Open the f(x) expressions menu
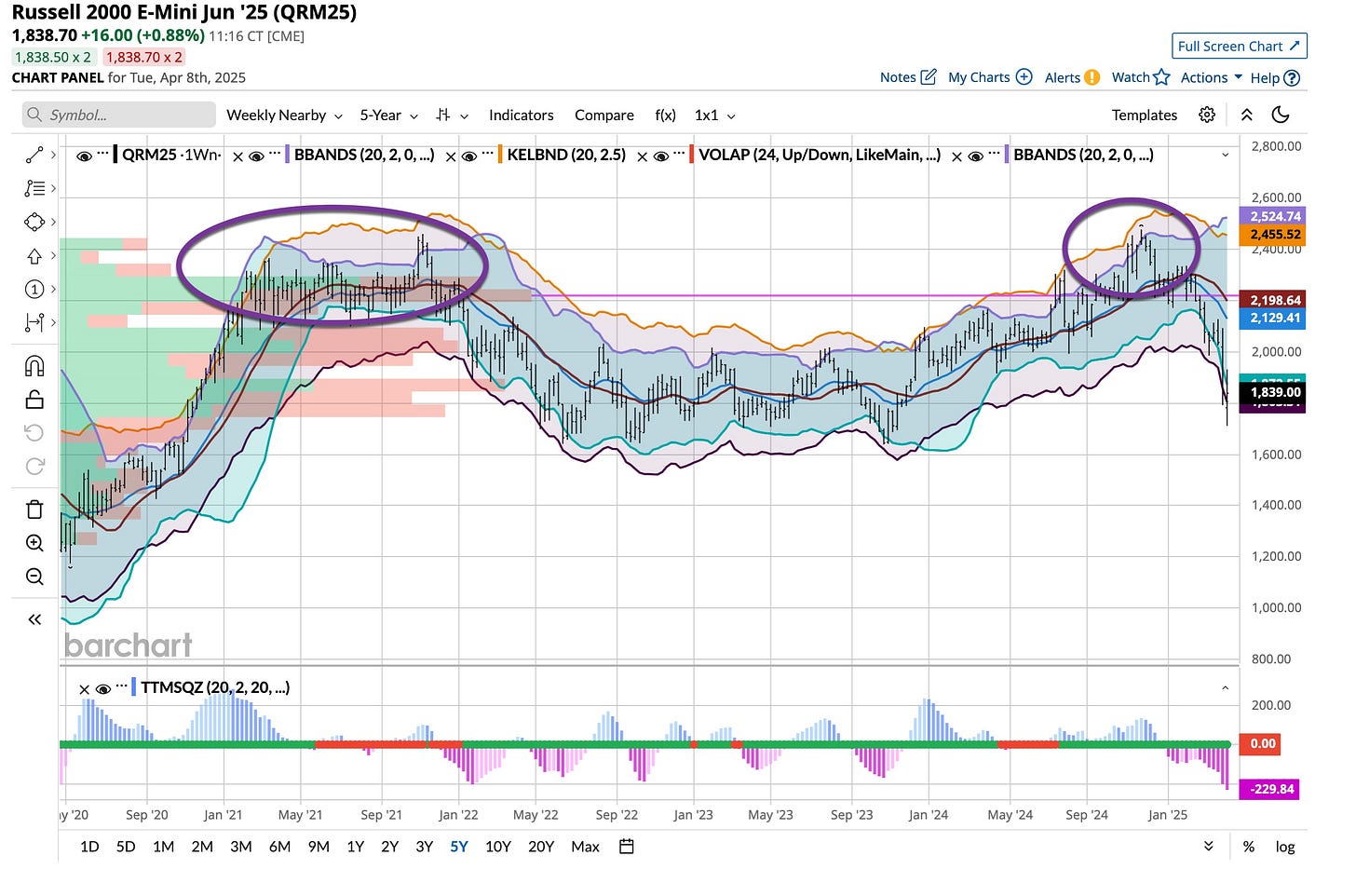The height and width of the screenshot is (896, 1356). [x=665, y=115]
